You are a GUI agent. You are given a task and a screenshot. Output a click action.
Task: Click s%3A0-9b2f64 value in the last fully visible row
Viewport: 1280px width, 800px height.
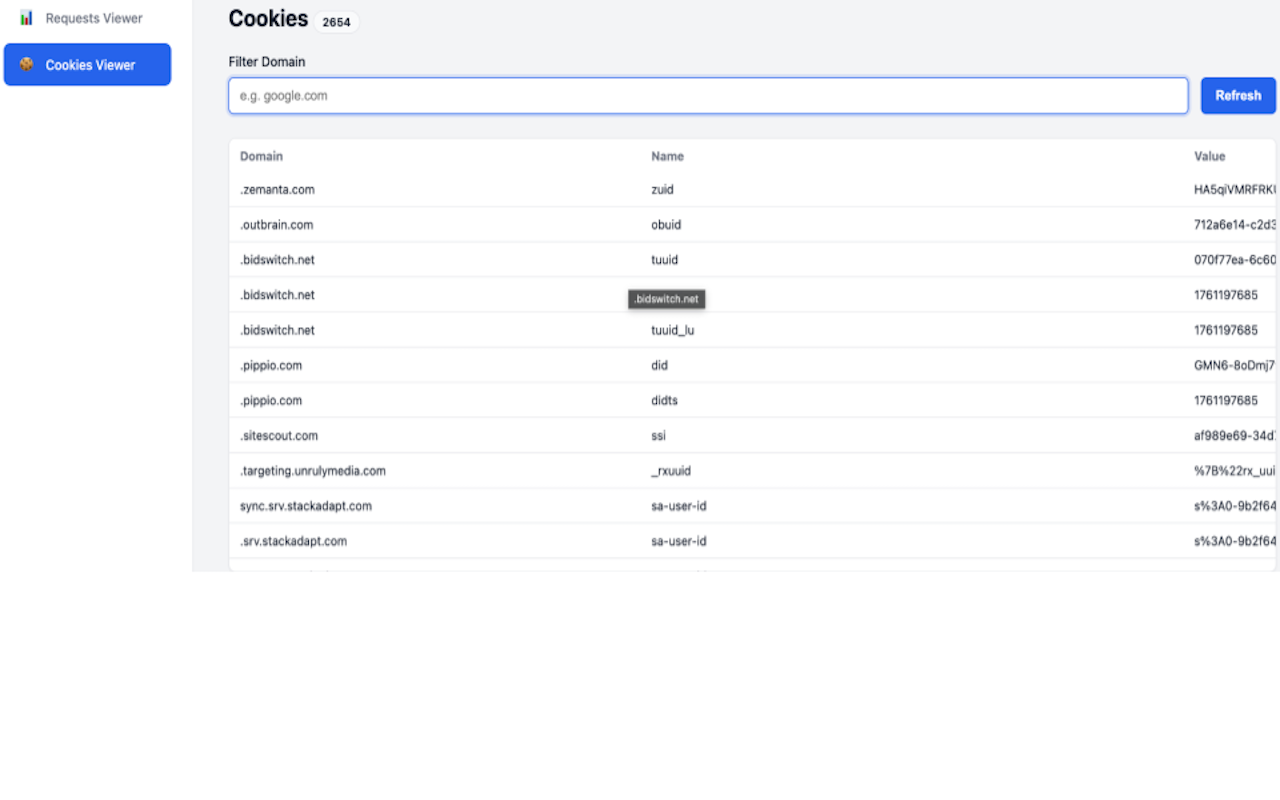pos(1235,541)
